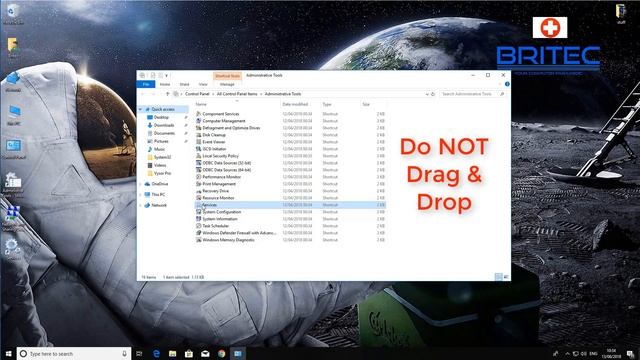Launch Microsoft Edge from taskbar
The image size is (640, 360).
point(156,353)
